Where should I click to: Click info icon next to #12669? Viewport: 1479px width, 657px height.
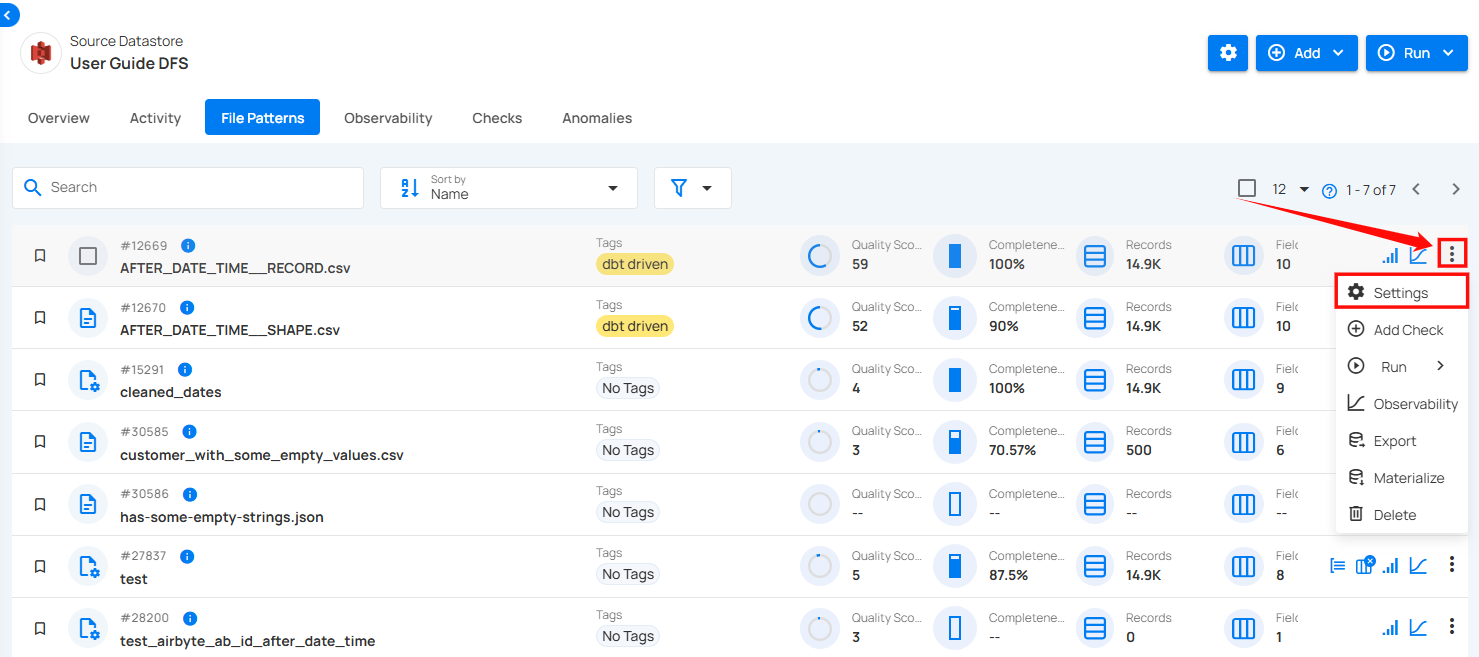click(x=188, y=245)
